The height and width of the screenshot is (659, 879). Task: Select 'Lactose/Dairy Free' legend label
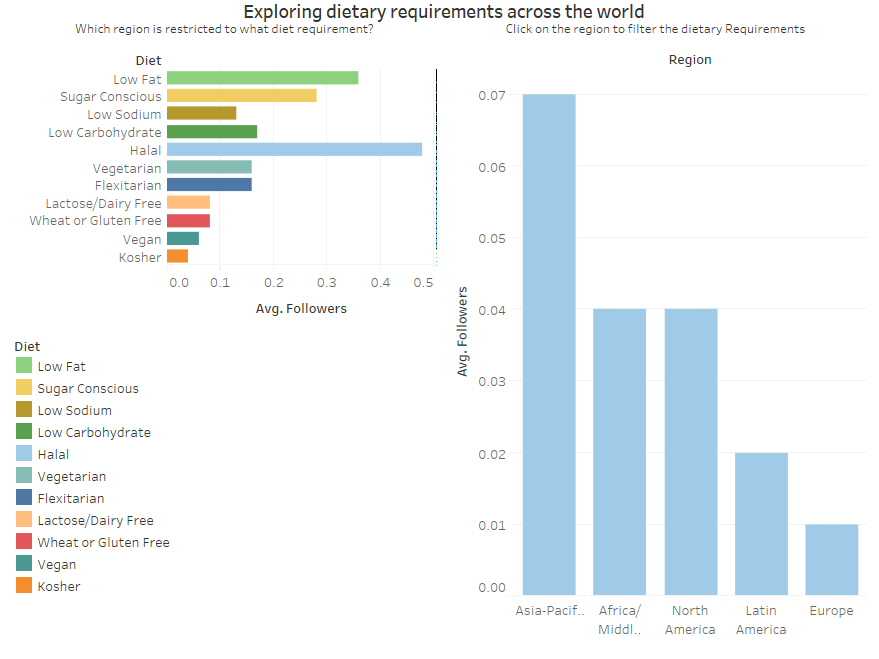(x=95, y=521)
